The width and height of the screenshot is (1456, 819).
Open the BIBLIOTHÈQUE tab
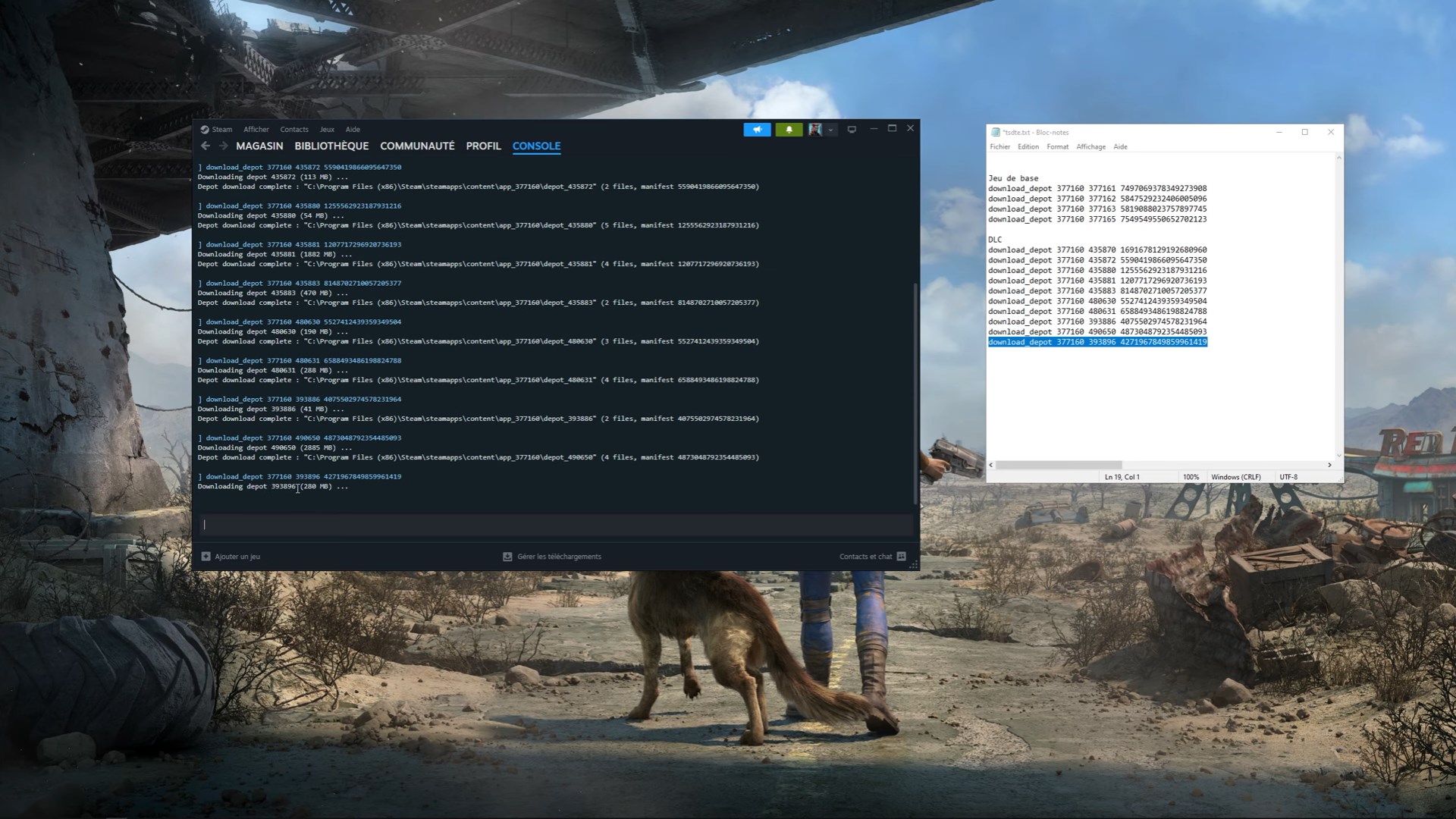332,146
